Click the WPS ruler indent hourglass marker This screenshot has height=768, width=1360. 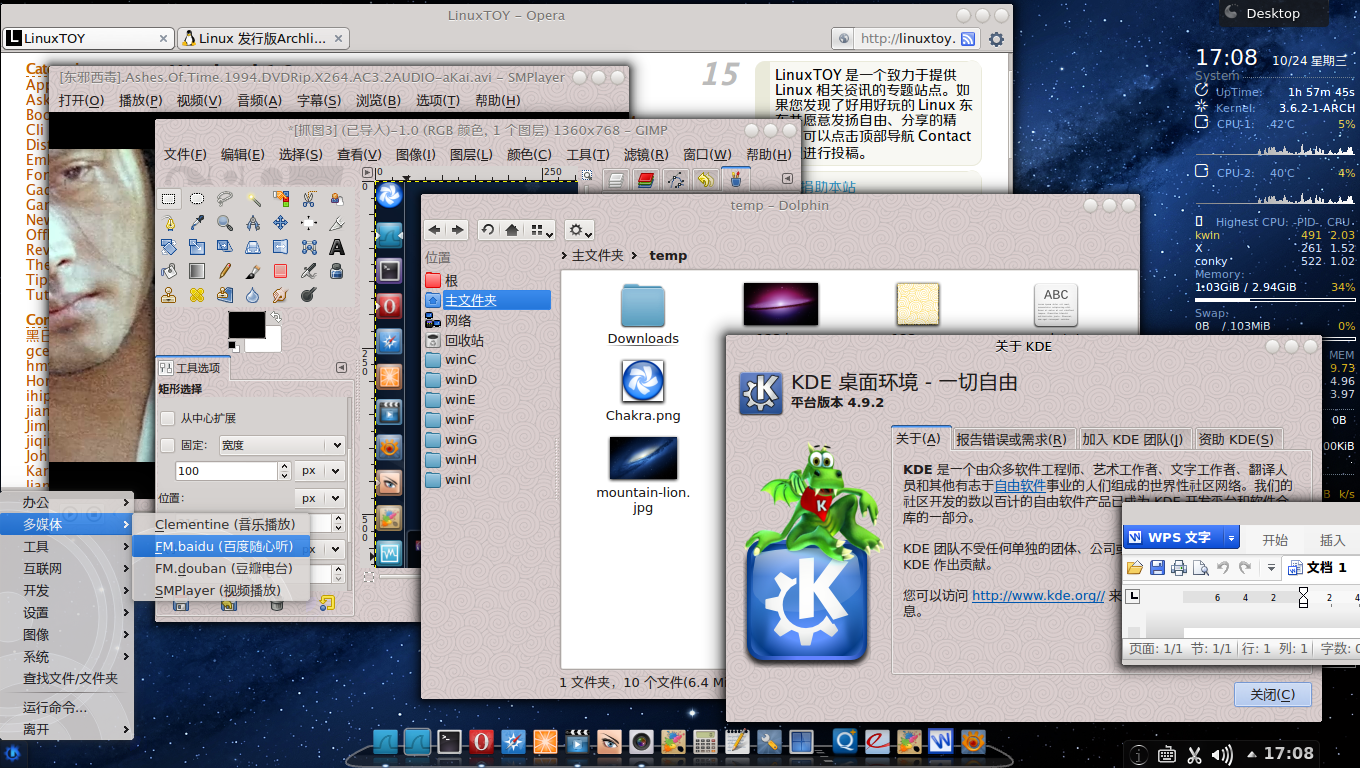point(1303,597)
